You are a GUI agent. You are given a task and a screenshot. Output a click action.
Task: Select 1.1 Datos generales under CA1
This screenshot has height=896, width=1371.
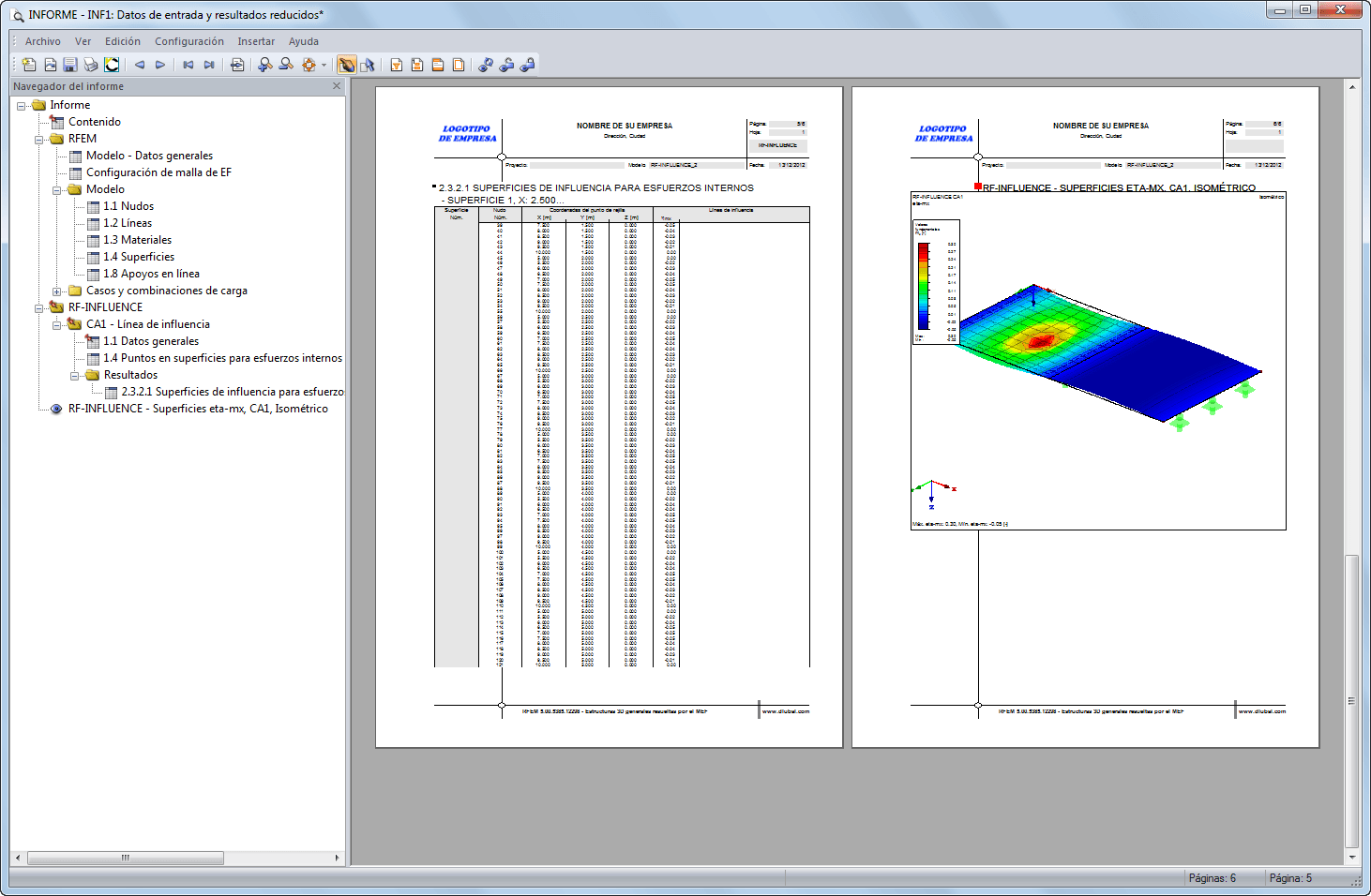[x=151, y=341]
